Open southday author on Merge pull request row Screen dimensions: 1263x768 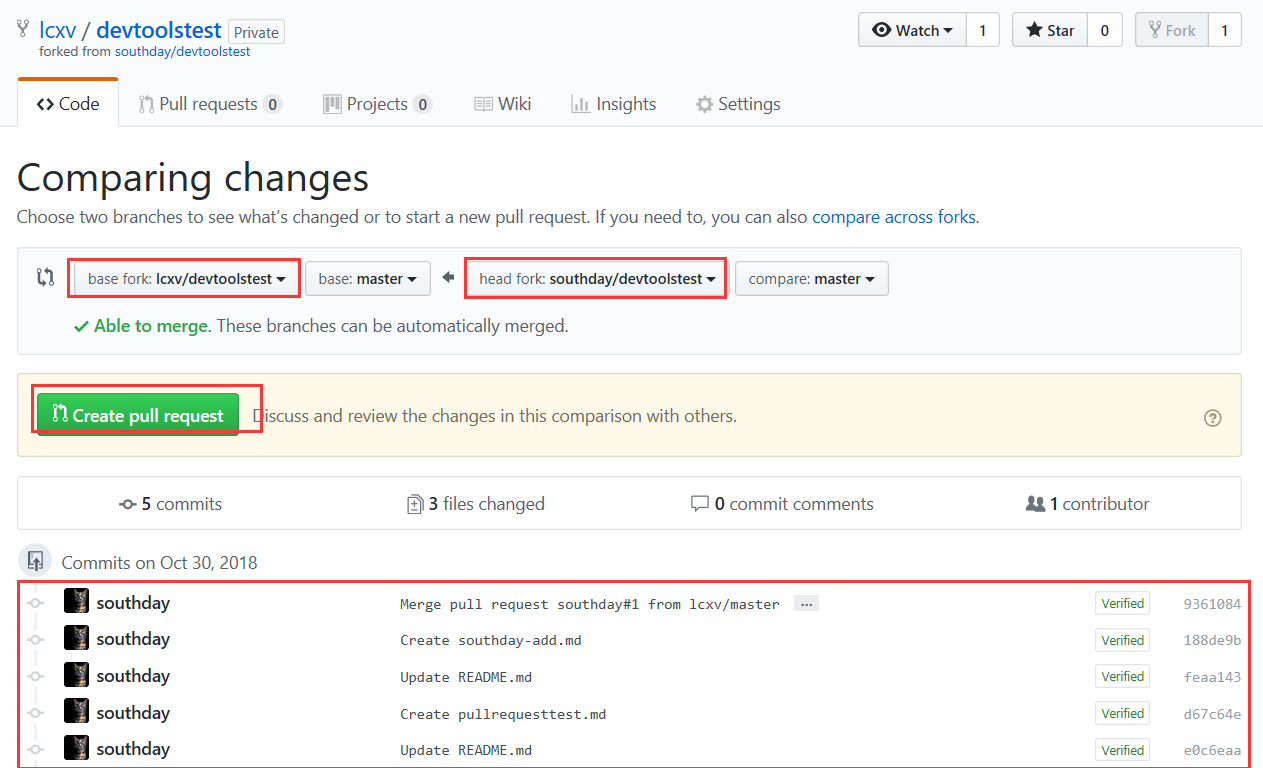coord(133,603)
